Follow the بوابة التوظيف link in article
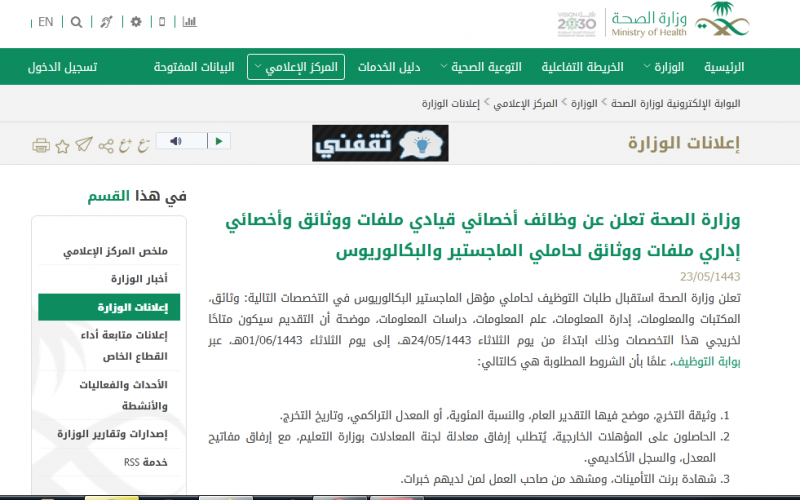800x500 pixels. 707,362
